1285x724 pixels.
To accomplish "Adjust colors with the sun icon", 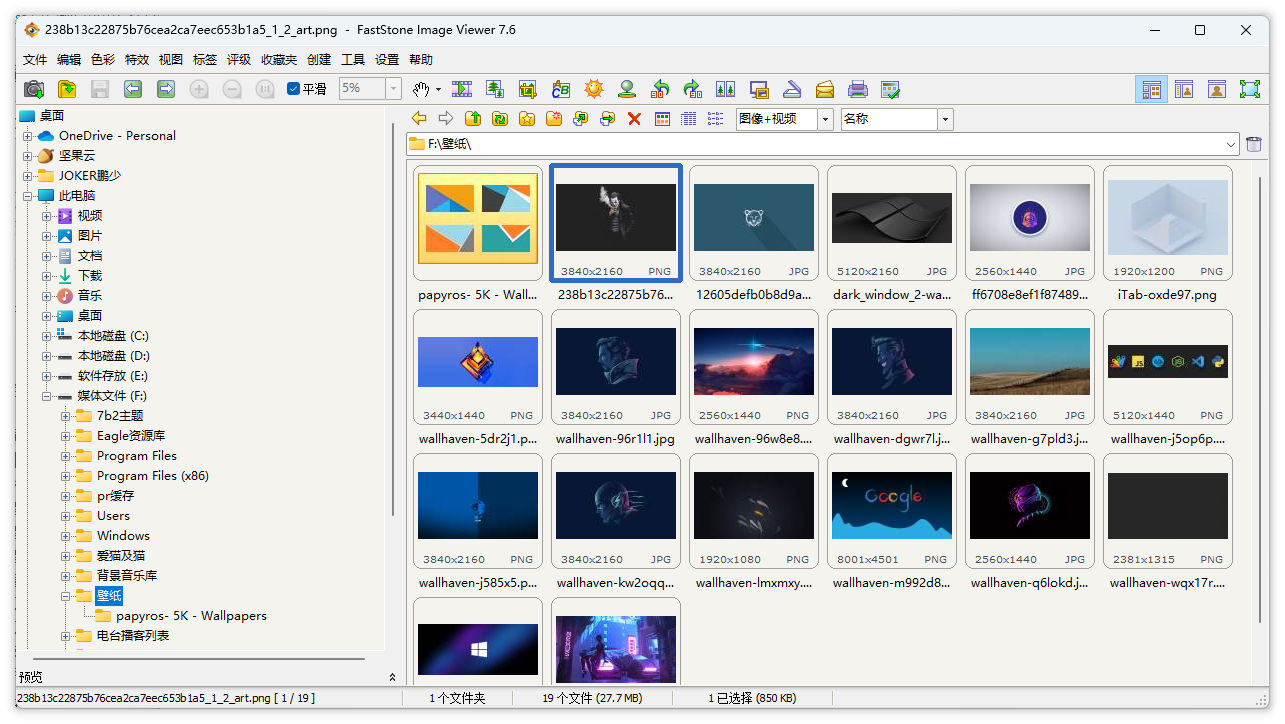I will click(592, 89).
